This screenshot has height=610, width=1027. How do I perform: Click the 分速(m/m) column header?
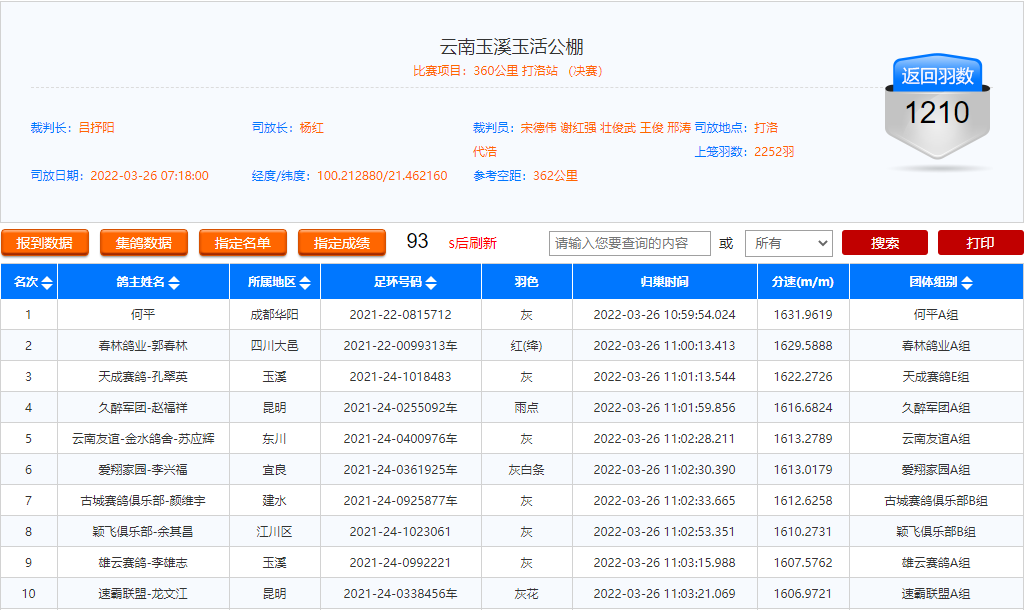pyautogui.click(x=802, y=283)
